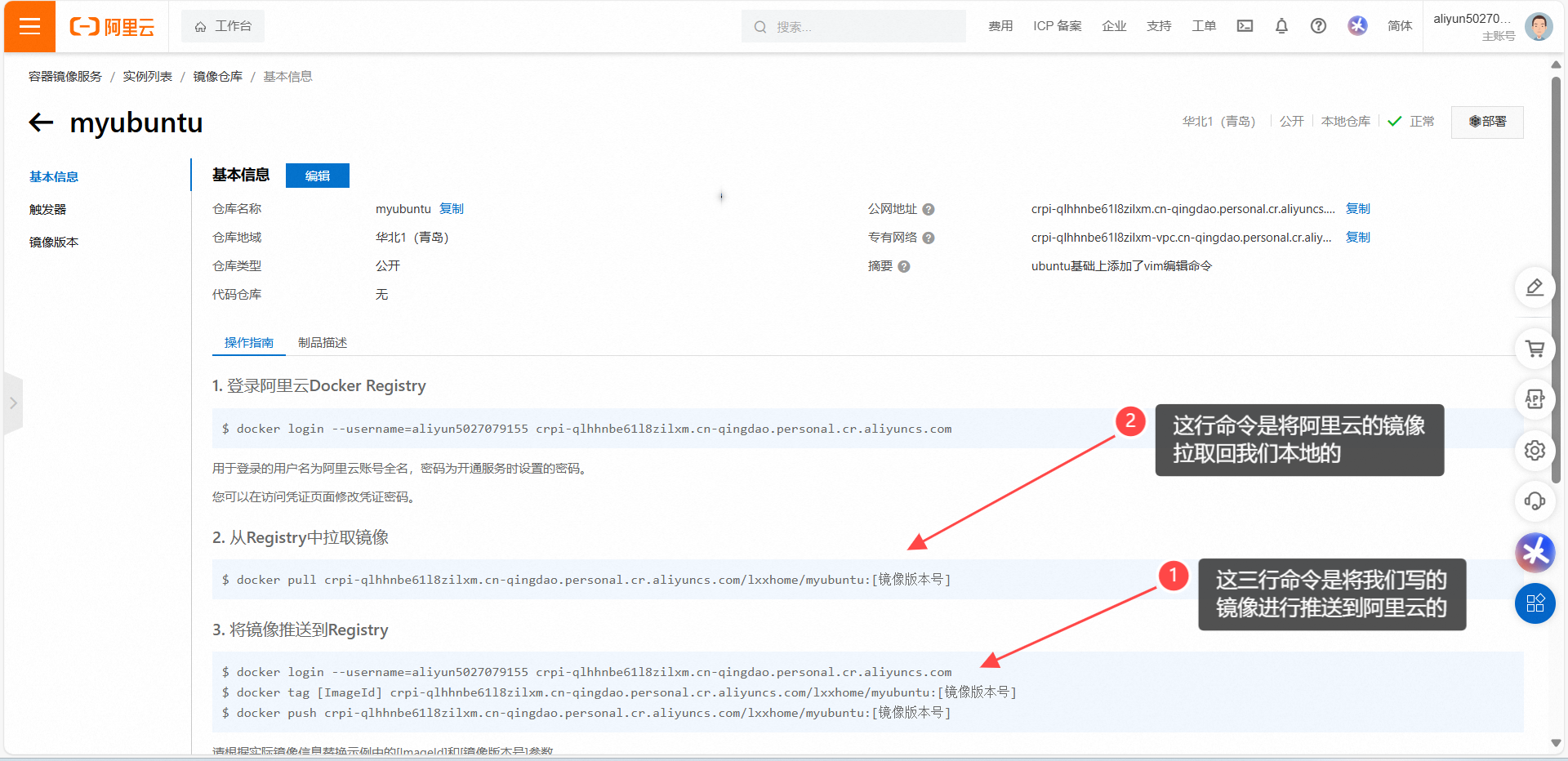Image resolution: width=1568 pixels, height=761 pixels.
Task: Show the 公网地址 help tooltip icon
Action: pos(929,210)
